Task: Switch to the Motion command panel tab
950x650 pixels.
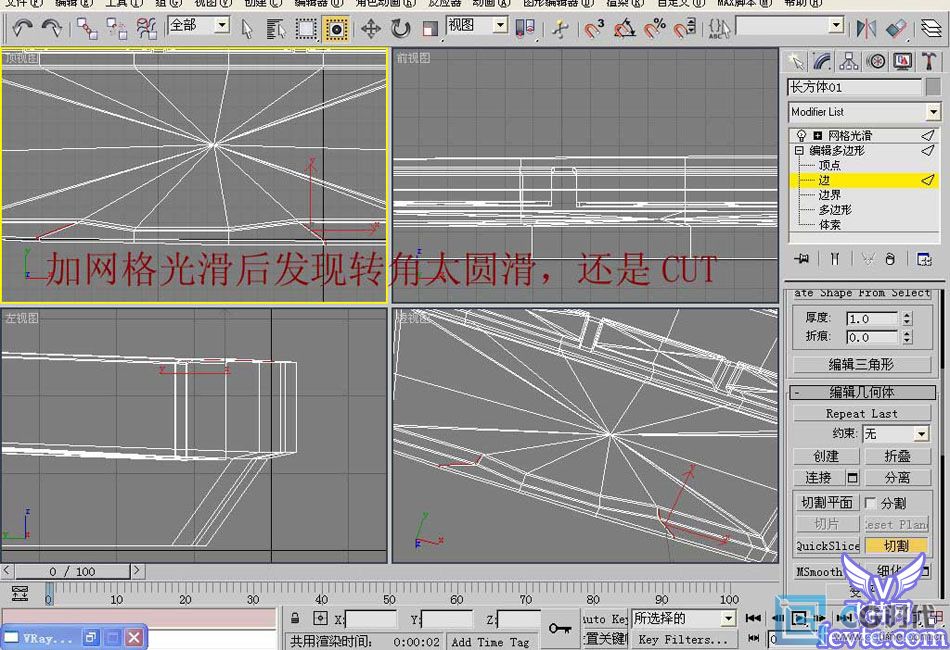Action: pyautogui.click(x=875, y=61)
